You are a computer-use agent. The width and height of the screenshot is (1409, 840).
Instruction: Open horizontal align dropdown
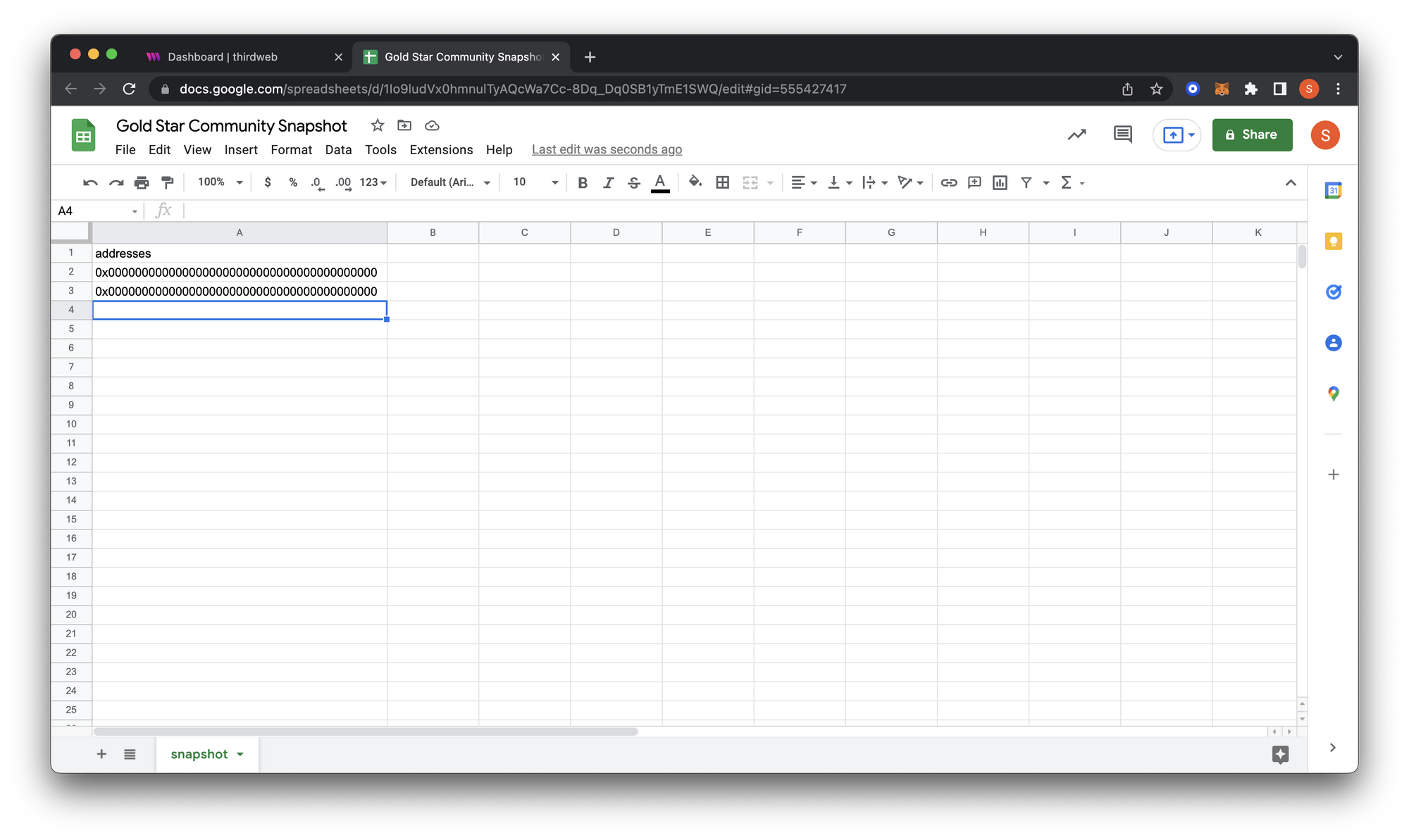click(x=804, y=182)
